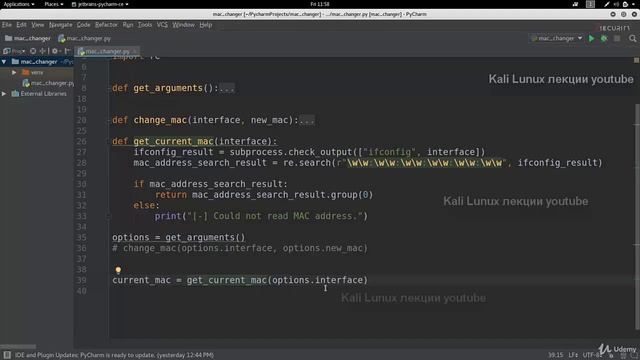Click the volume icon in system tray
The height and width of the screenshot is (360, 640).
(616, 4)
